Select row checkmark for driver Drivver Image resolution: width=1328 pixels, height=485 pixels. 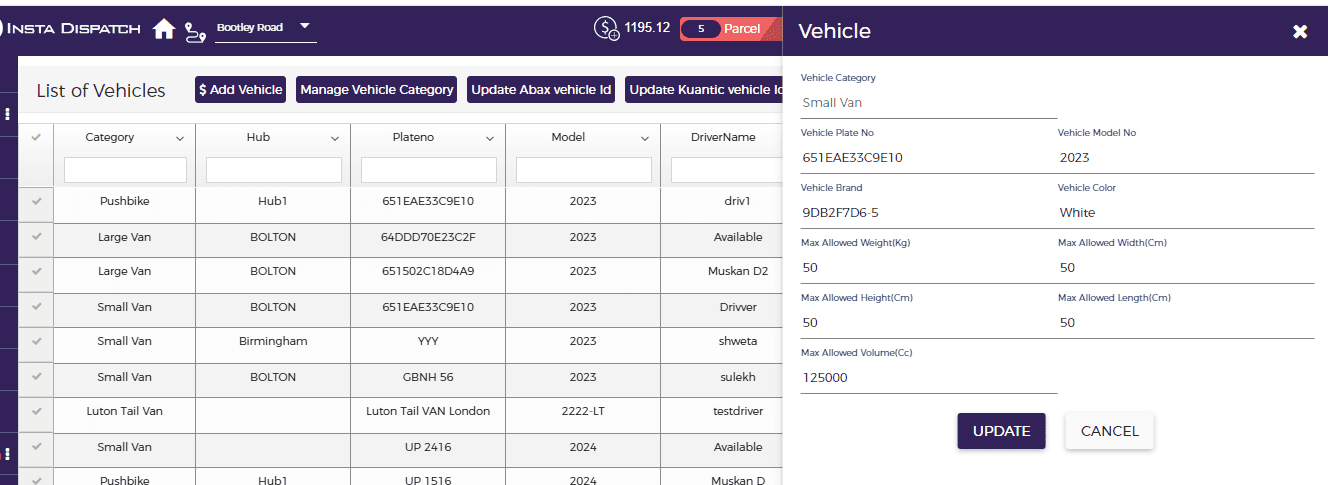(37, 307)
